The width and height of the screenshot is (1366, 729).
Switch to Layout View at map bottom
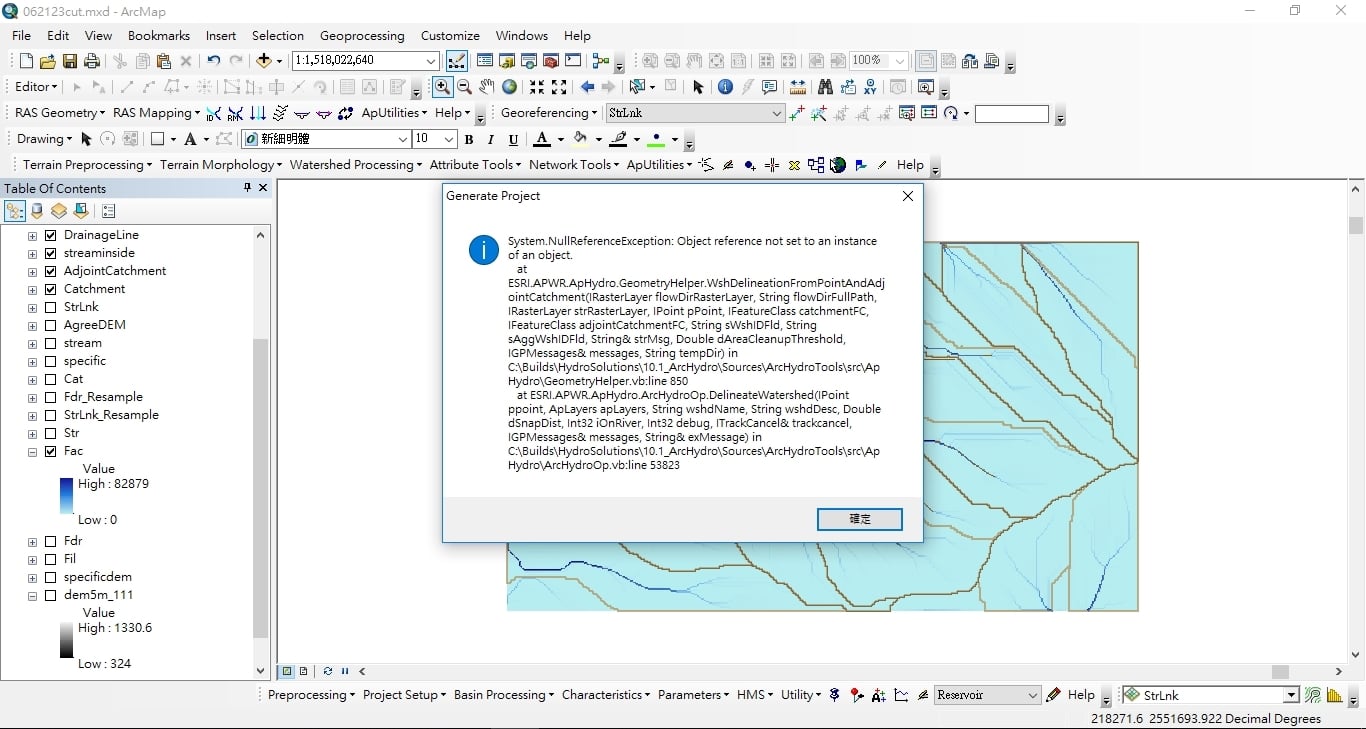[303, 671]
